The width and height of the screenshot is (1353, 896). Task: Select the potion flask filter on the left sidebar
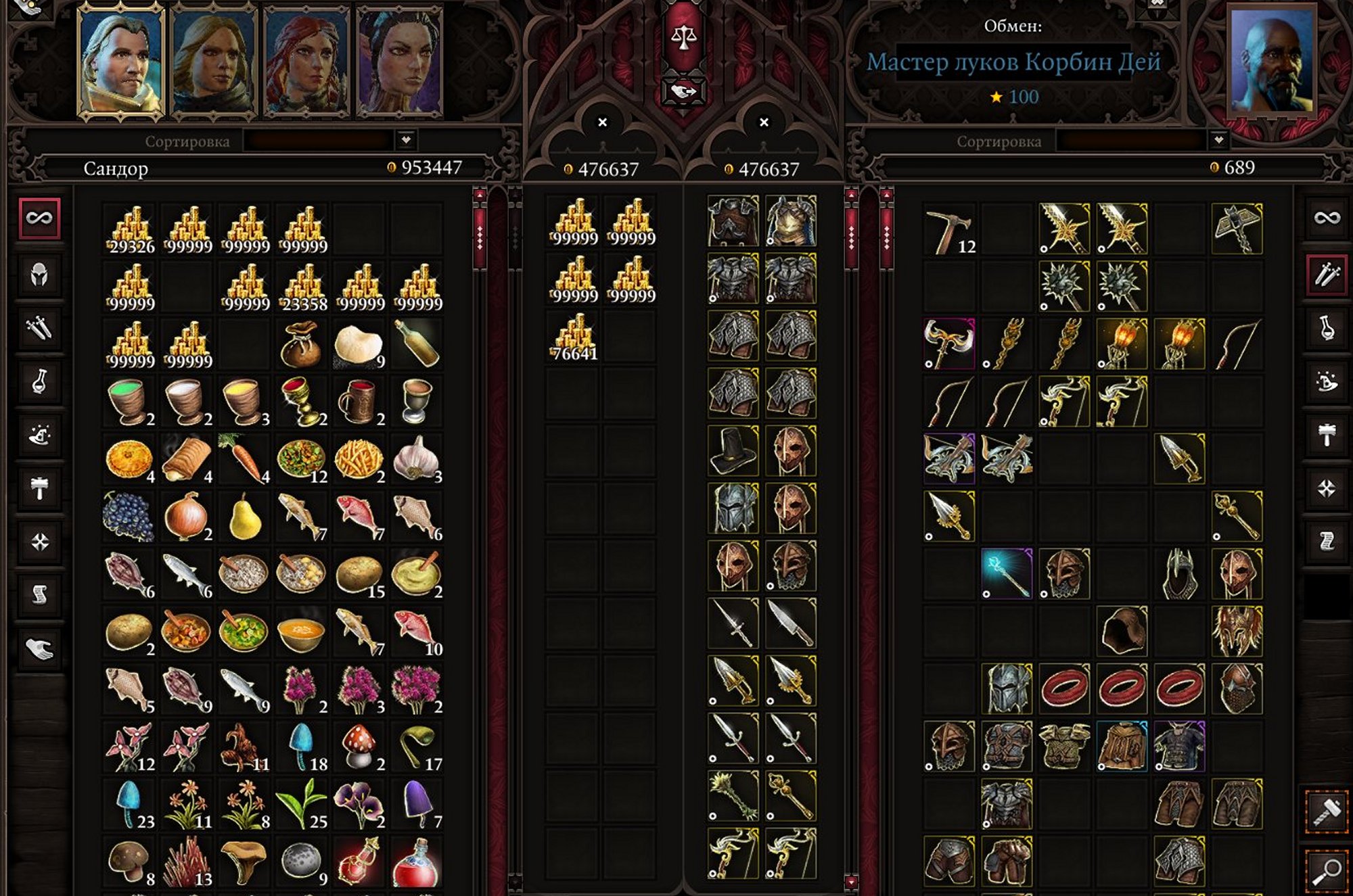[x=39, y=382]
